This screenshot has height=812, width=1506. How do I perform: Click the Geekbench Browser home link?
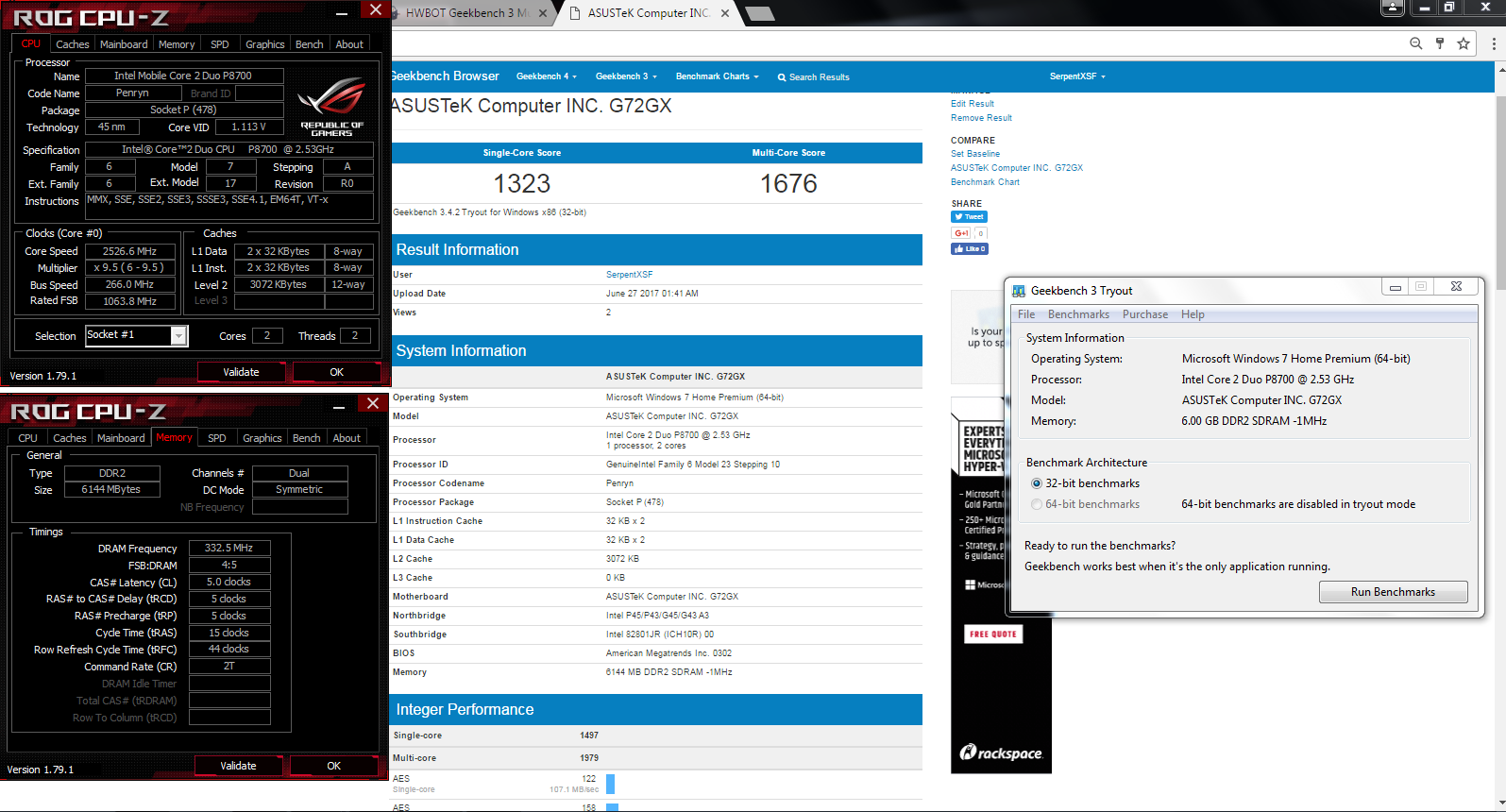click(x=445, y=76)
